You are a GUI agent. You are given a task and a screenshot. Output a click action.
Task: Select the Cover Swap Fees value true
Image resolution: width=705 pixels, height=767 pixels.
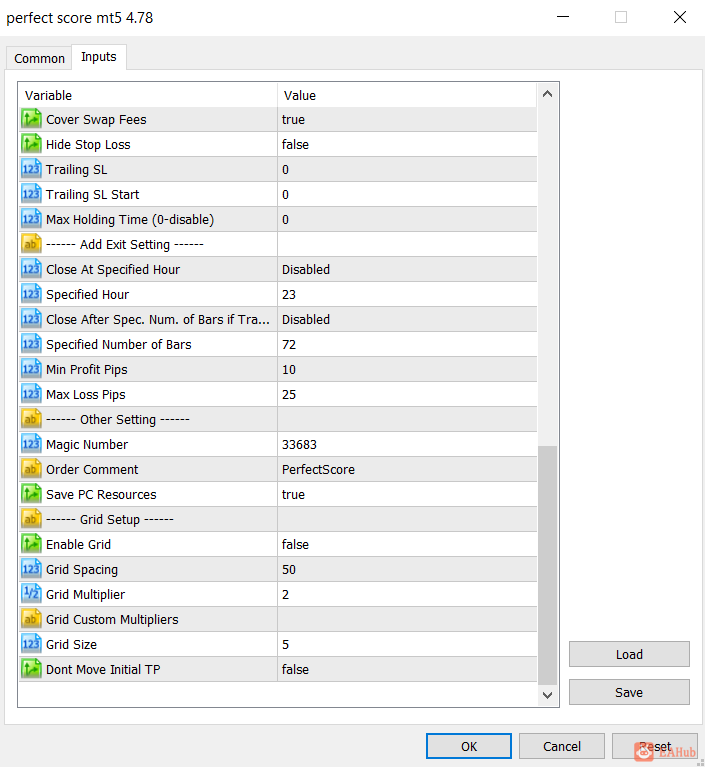click(407, 119)
